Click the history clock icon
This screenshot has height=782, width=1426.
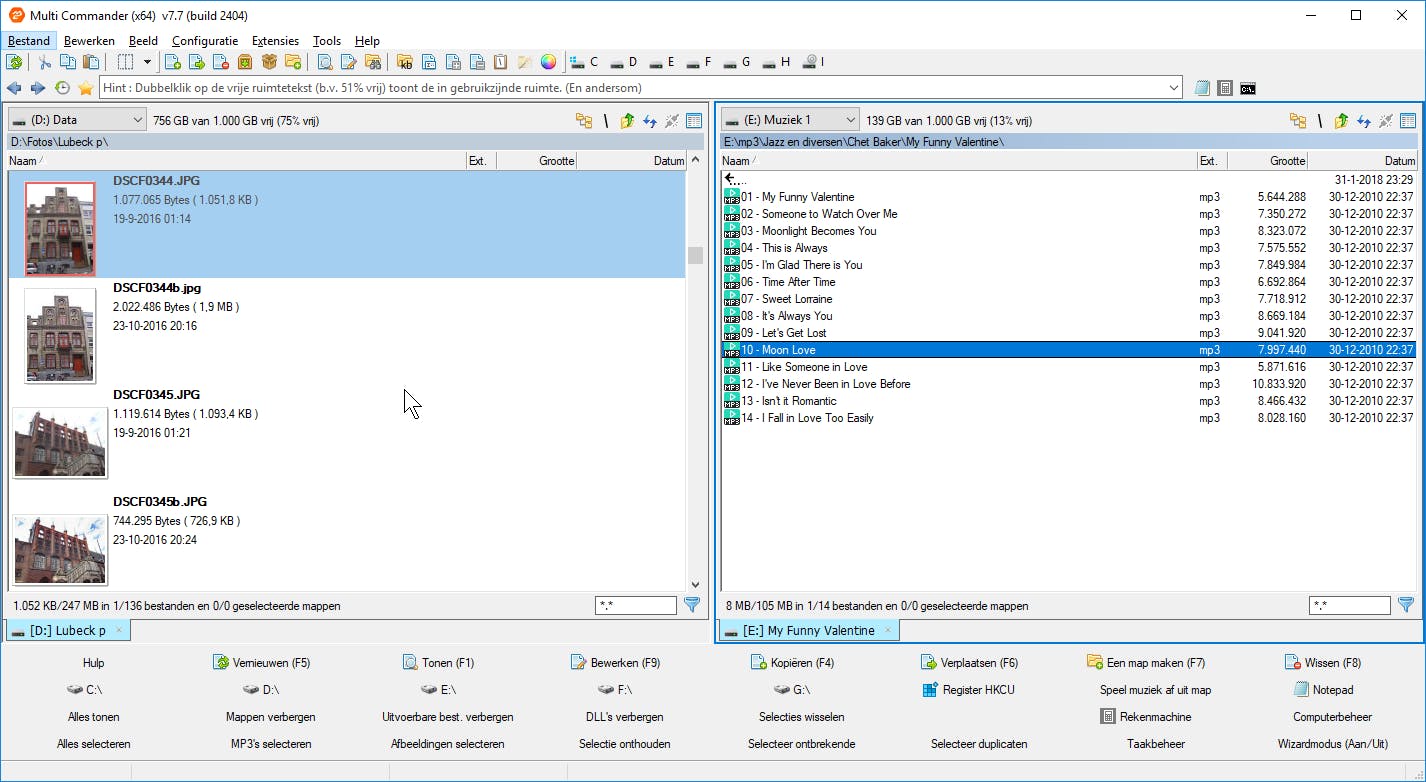pyautogui.click(x=62, y=88)
